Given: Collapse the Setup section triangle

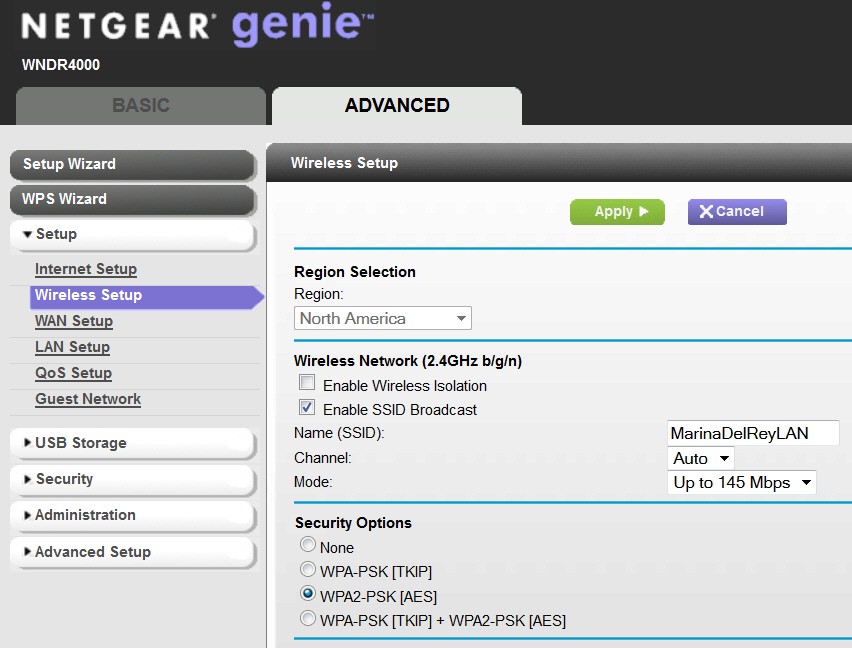Looking at the screenshot, I should pos(27,234).
